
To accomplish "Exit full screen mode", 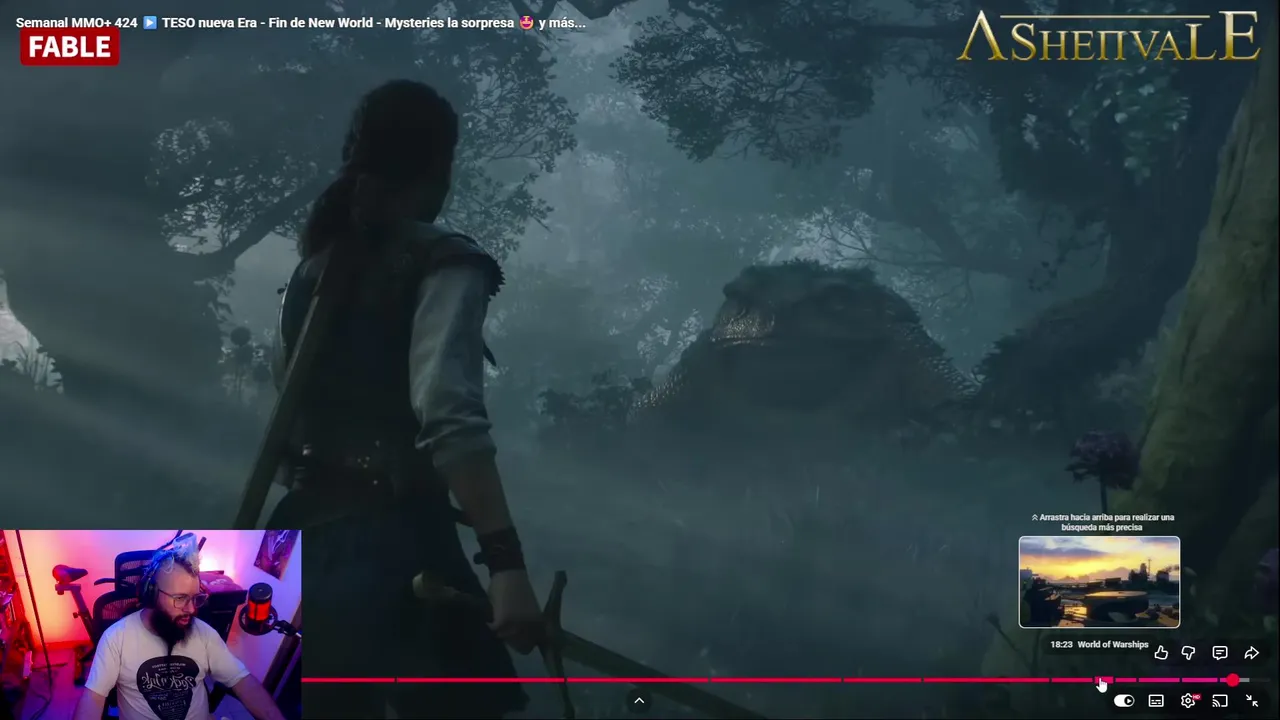I will click(1252, 701).
